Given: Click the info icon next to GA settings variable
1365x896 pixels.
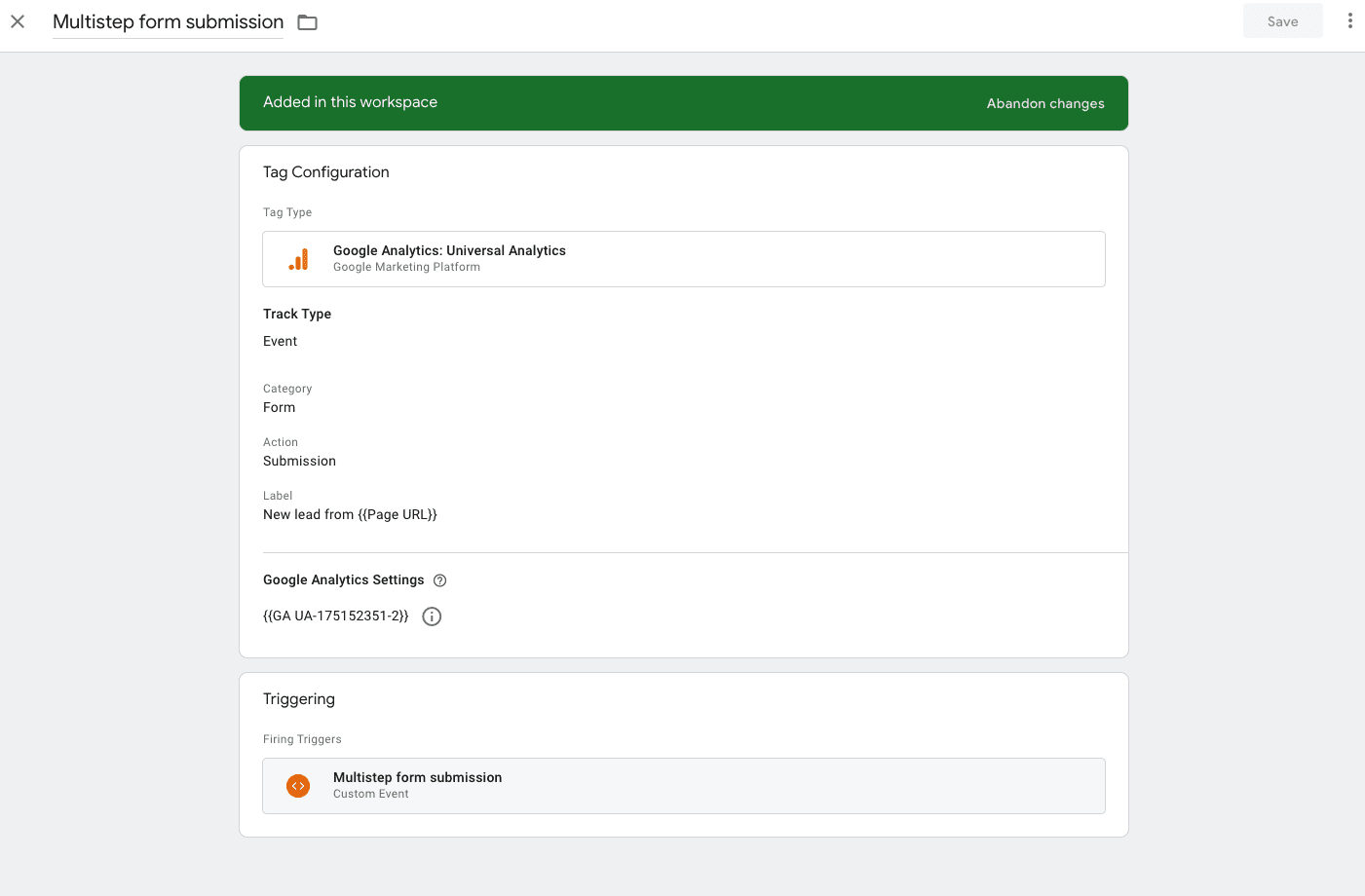Looking at the screenshot, I should (432, 616).
